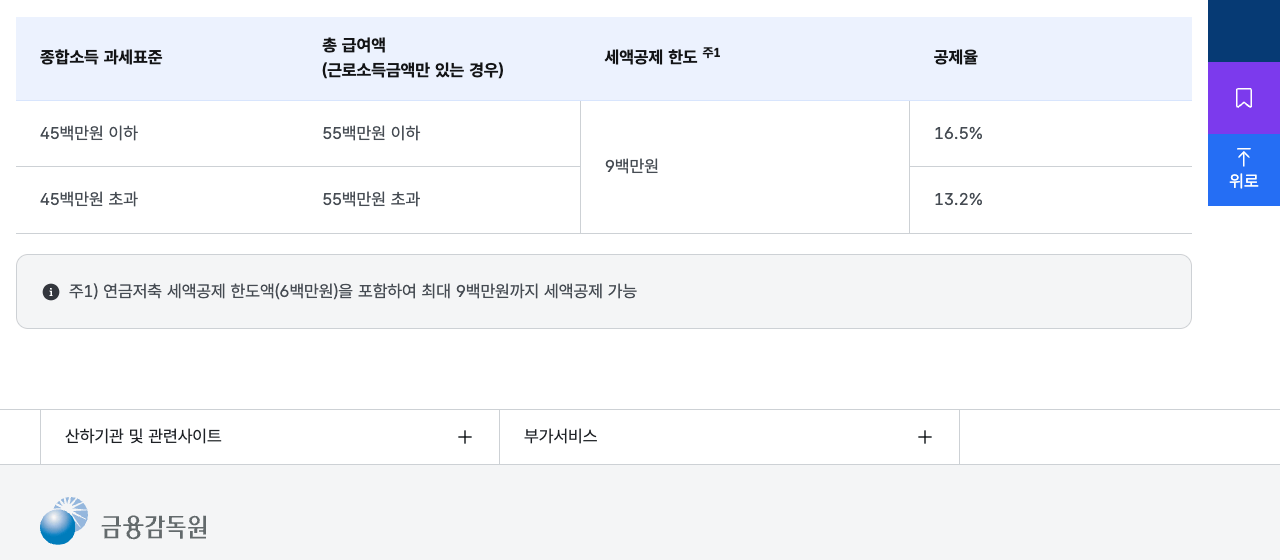Click the 위로 up-arrow button
The height and width of the screenshot is (560, 1280).
pyautogui.click(x=1244, y=170)
